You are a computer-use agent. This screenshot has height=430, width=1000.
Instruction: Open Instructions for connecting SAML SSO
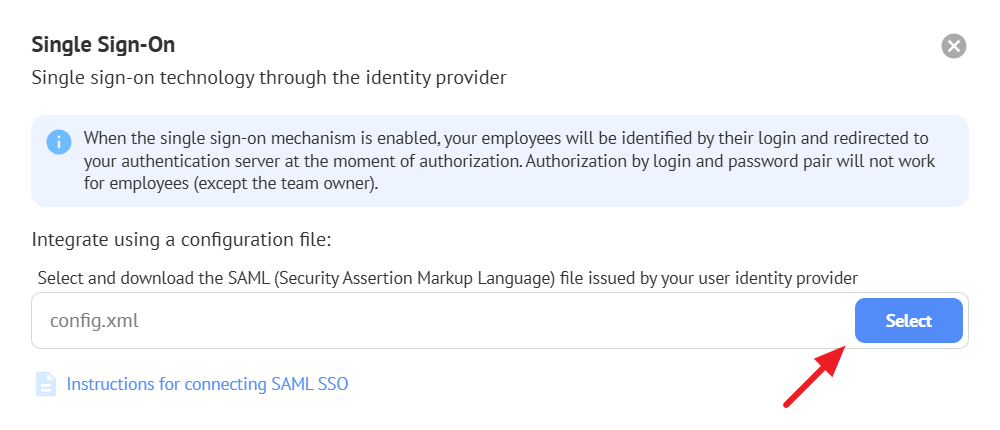[x=207, y=384]
